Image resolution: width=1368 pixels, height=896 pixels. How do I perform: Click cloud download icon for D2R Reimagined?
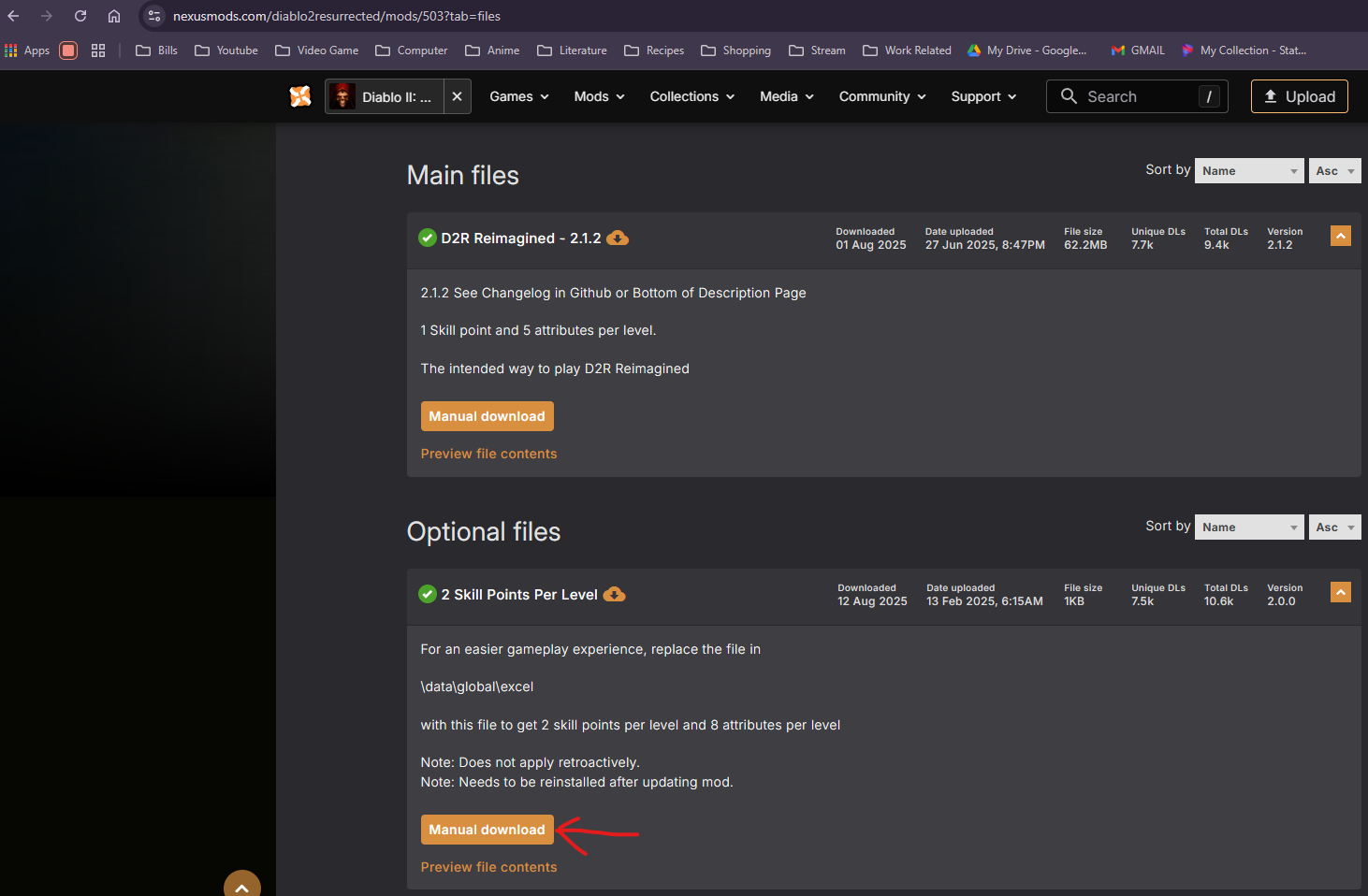[x=618, y=238]
